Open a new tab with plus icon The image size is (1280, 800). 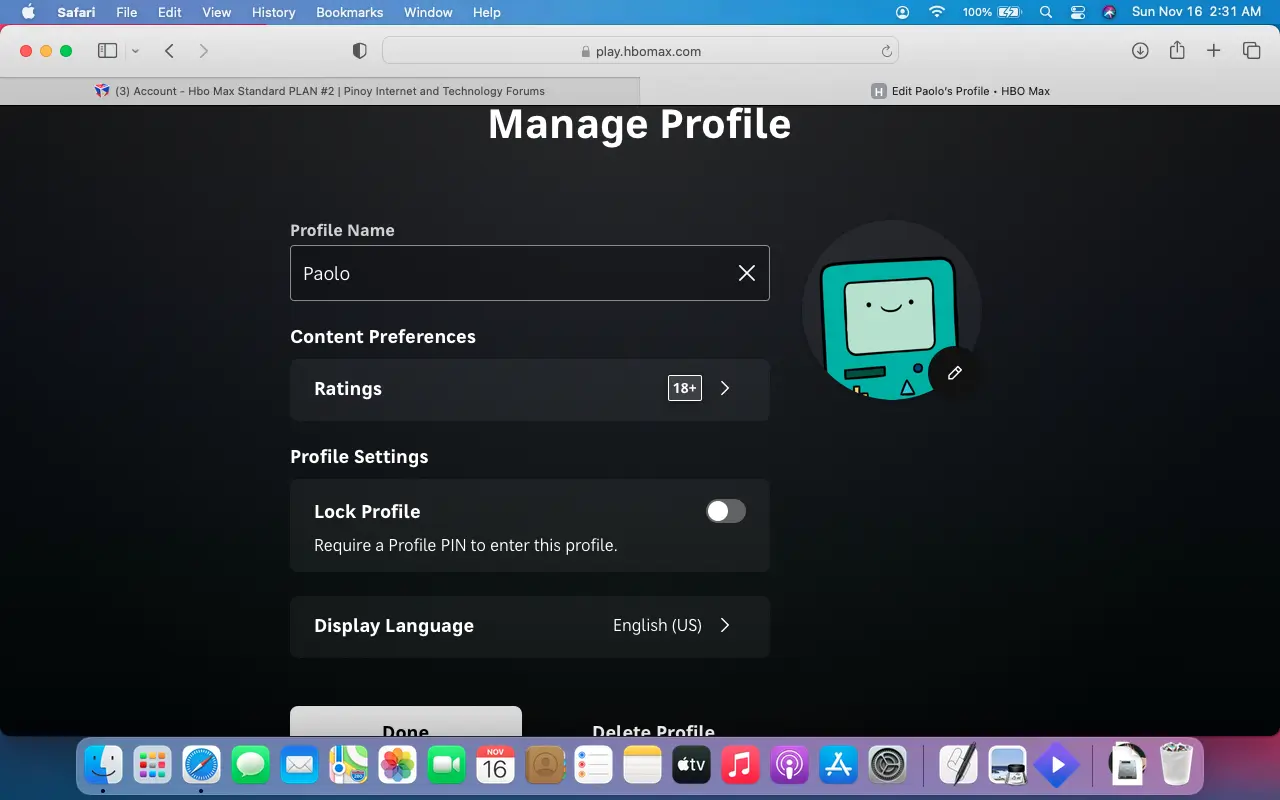click(1214, 51)
